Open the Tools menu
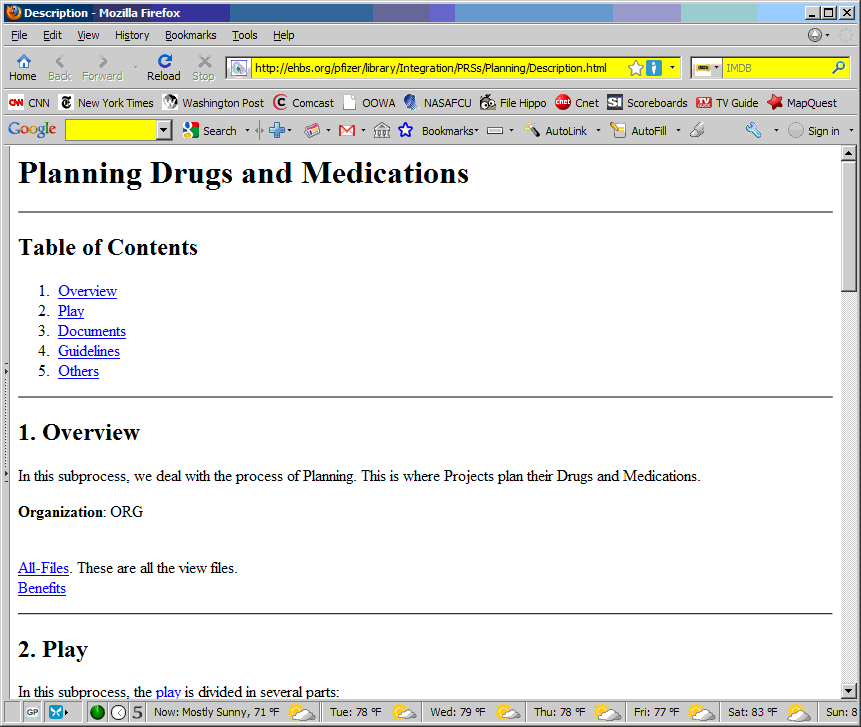 tap(244, 35)
